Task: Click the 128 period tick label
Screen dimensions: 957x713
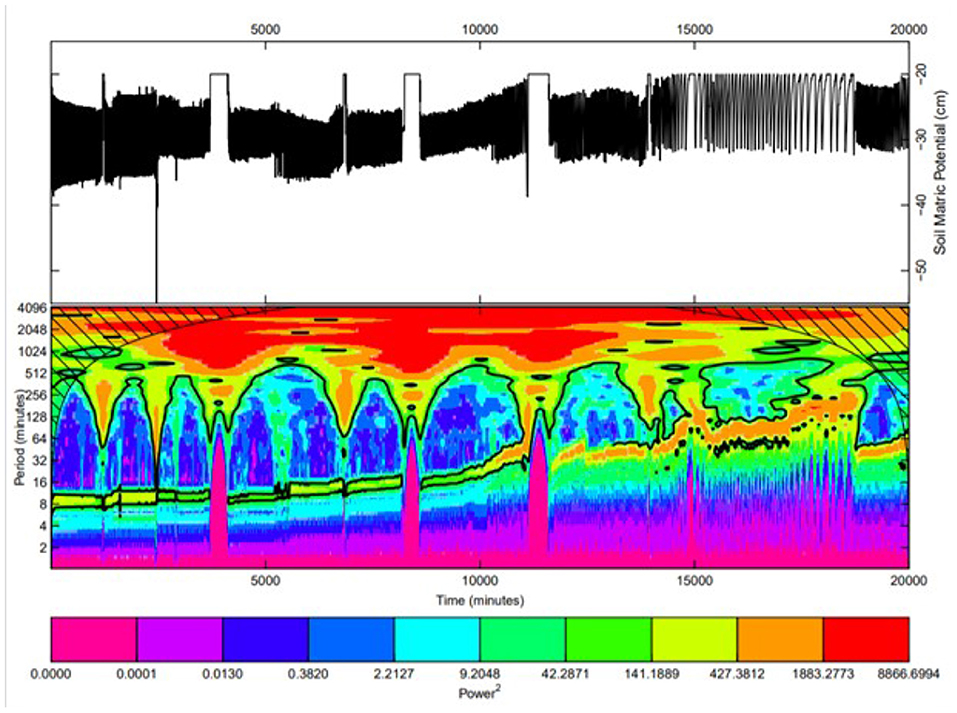Action: point(37,418)
